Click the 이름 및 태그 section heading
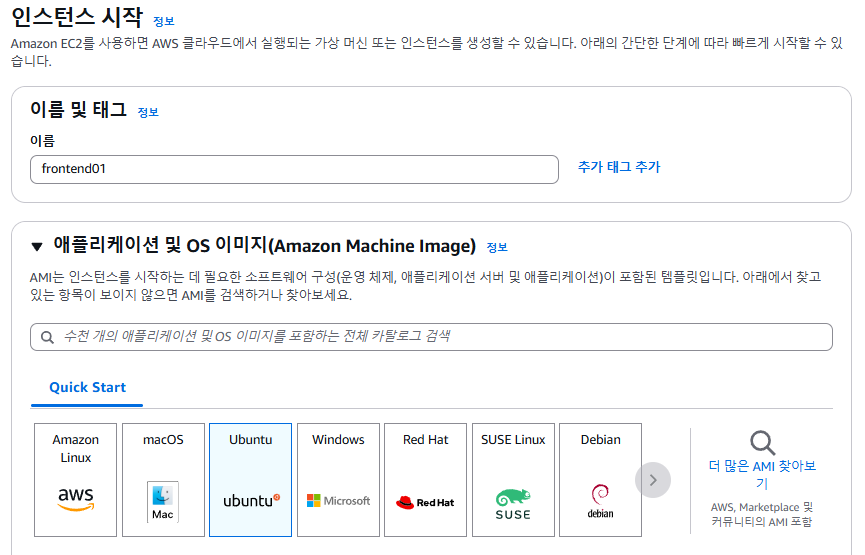Screen dimensions: 865x555 [x=78, y=109]
